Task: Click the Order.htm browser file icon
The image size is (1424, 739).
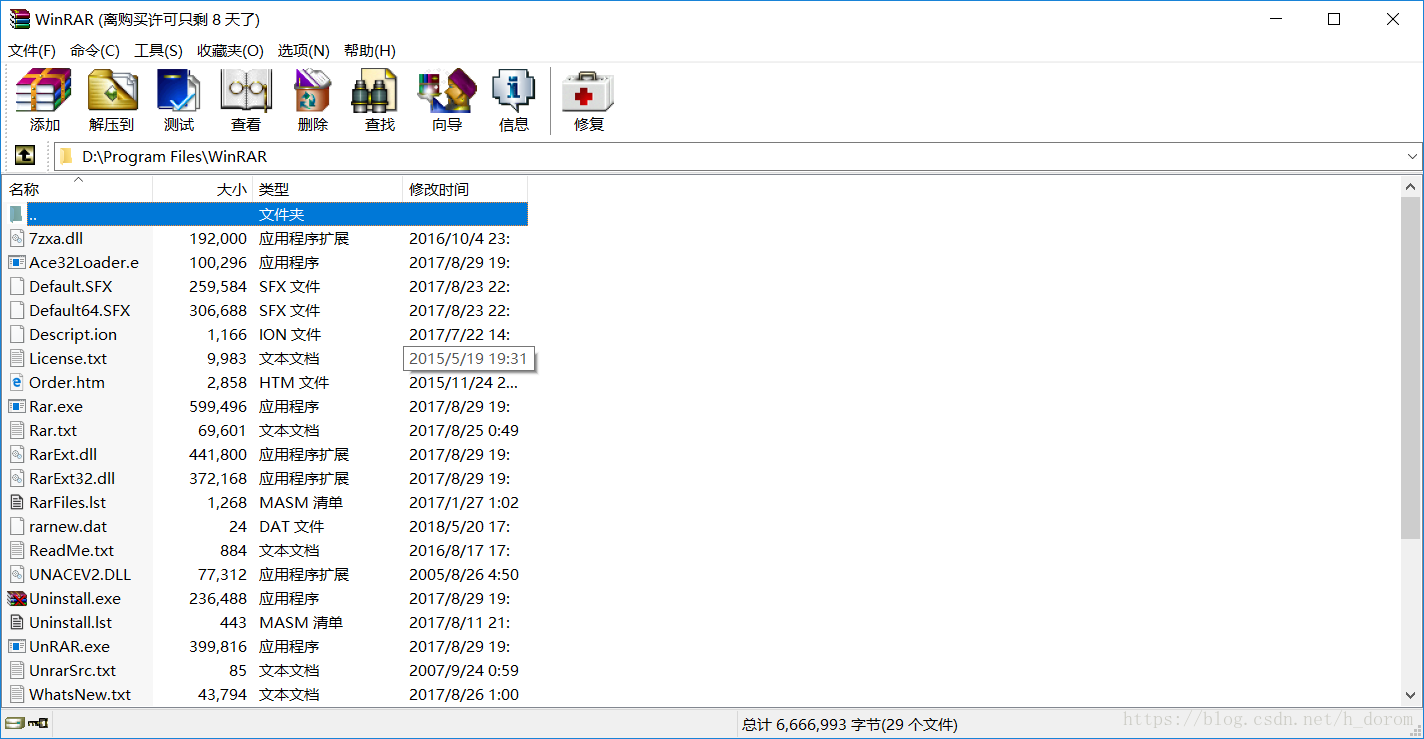Action: pos(17,382)
